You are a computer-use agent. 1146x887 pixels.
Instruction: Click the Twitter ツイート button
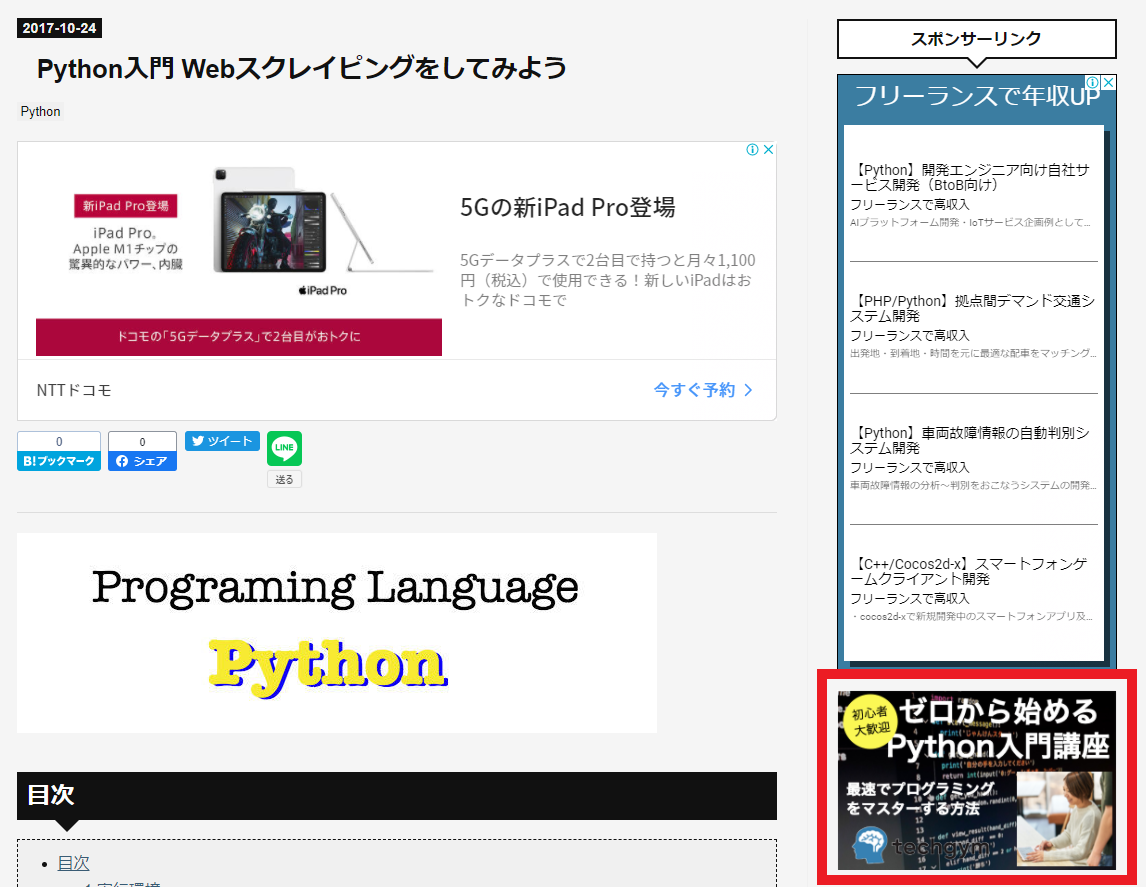222,441
